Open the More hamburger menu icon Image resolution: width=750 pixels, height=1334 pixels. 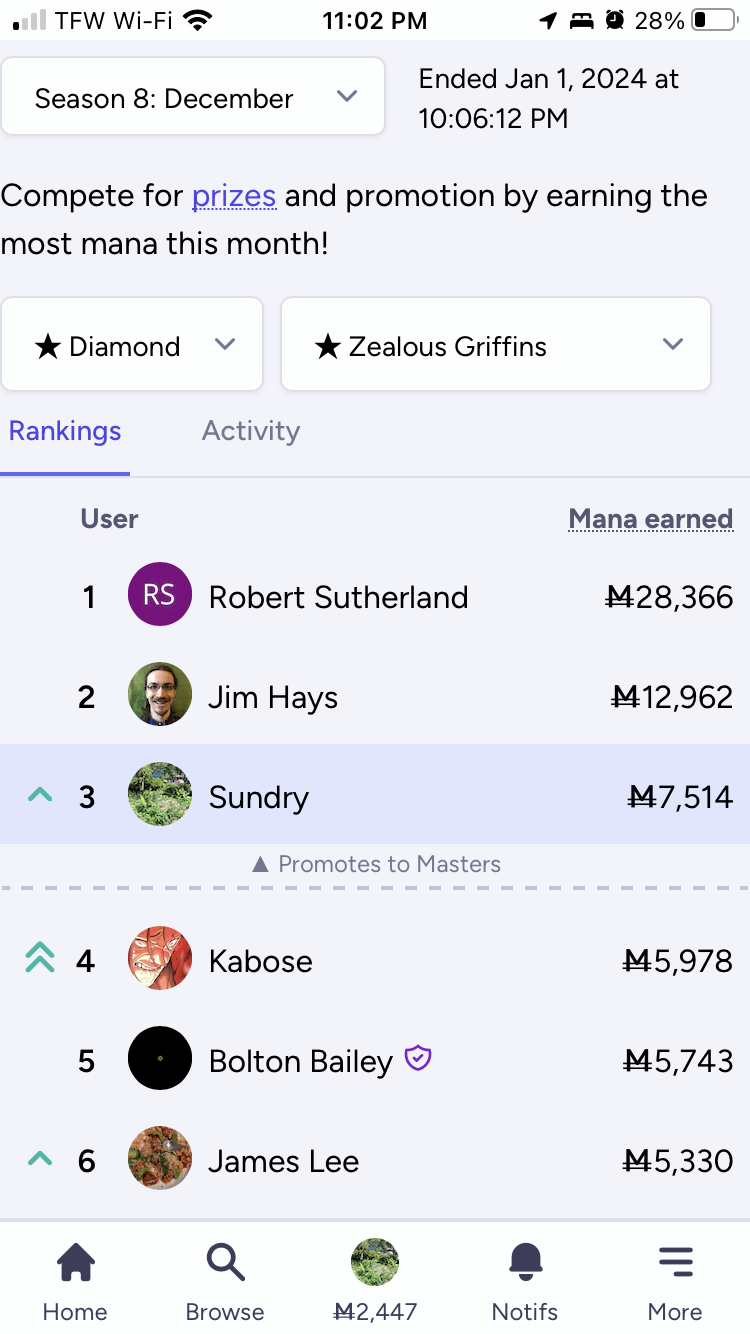[675, 1264]
